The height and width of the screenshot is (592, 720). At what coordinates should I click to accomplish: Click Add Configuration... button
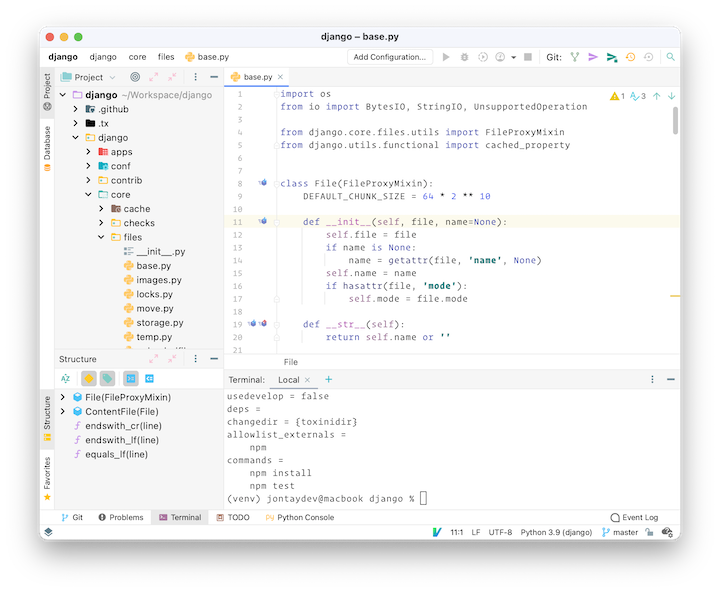pos(390,57)
